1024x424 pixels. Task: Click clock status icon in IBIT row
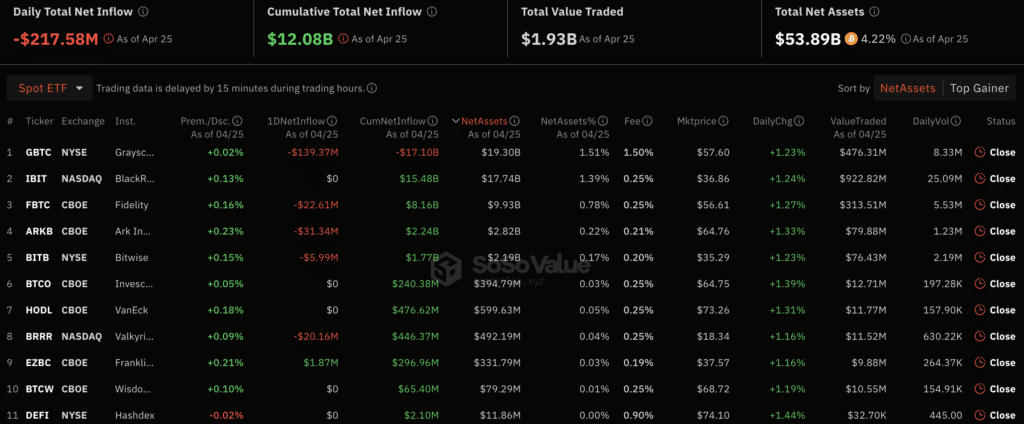pyautogui.click(x=980, y=178)
